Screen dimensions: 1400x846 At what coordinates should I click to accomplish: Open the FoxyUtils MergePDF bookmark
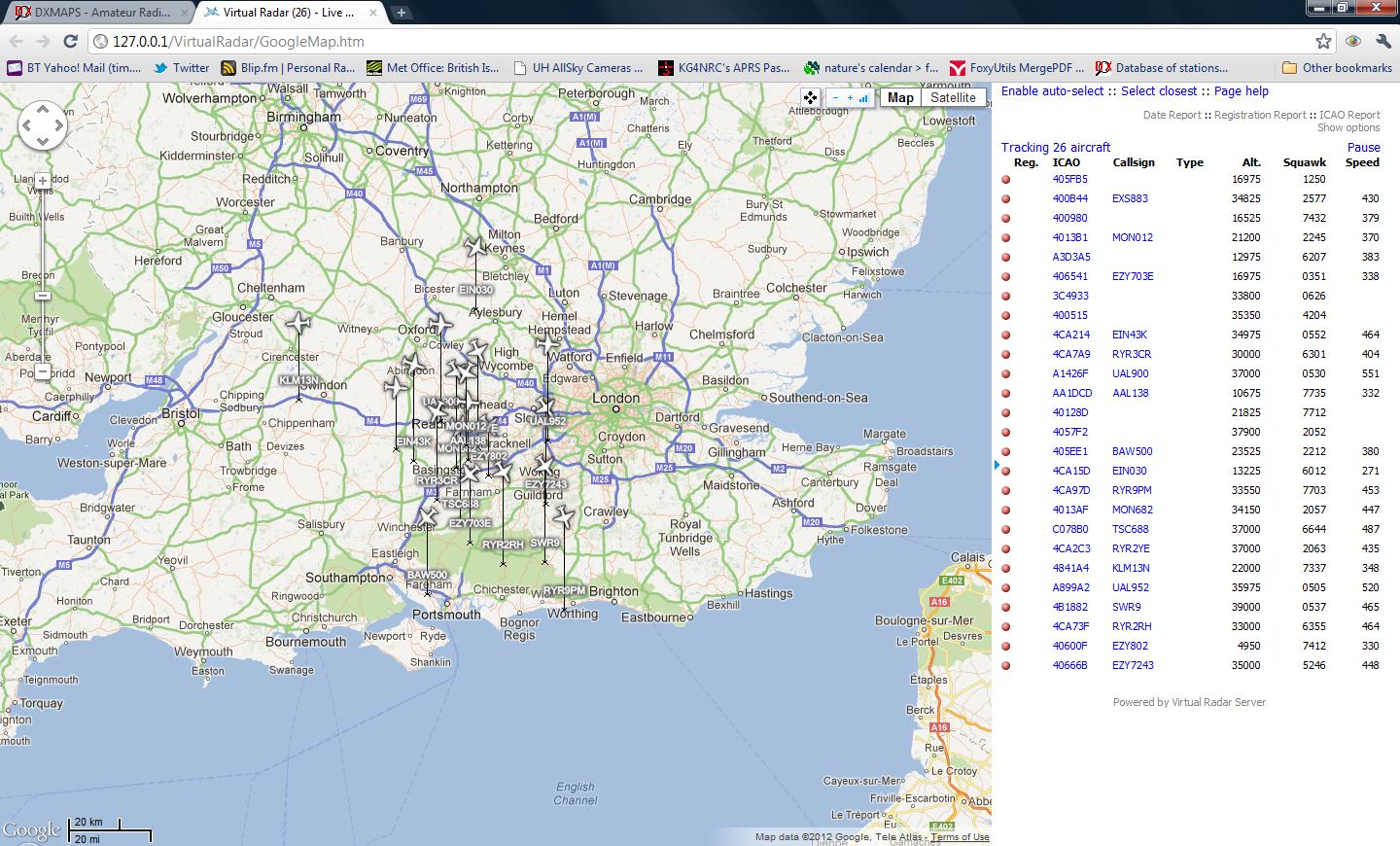1017,68
